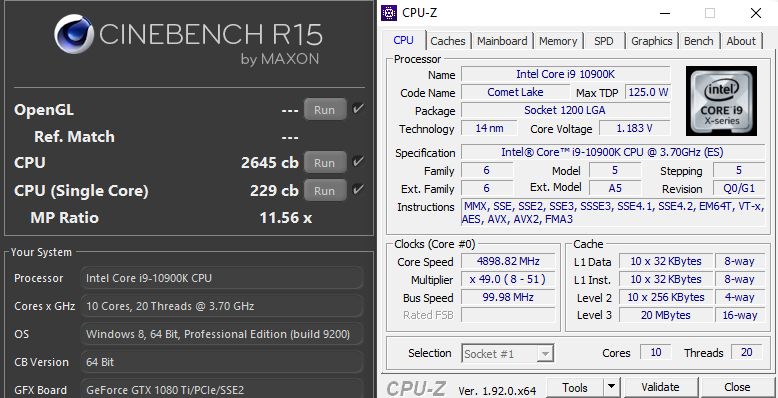Go to the SPD tab
The width and height of the screenshot is (778, 398).
pos(603,41)
